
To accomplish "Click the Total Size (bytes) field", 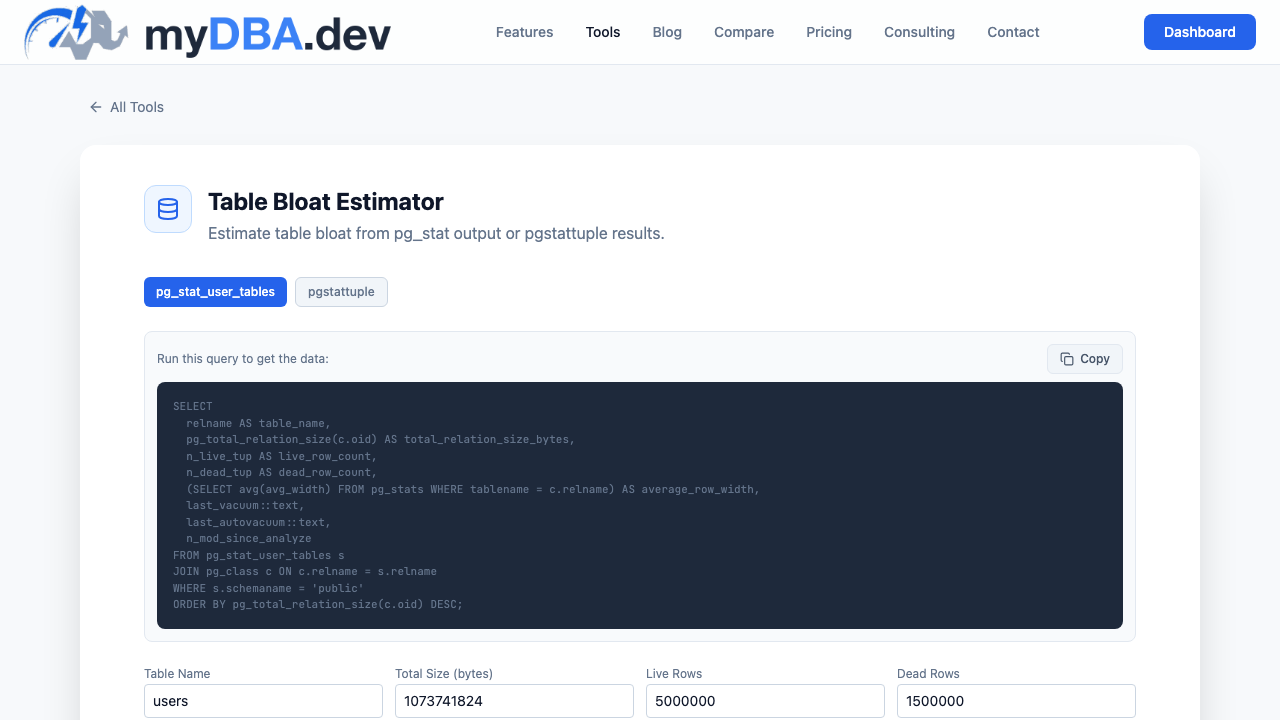I will point(514,701).
